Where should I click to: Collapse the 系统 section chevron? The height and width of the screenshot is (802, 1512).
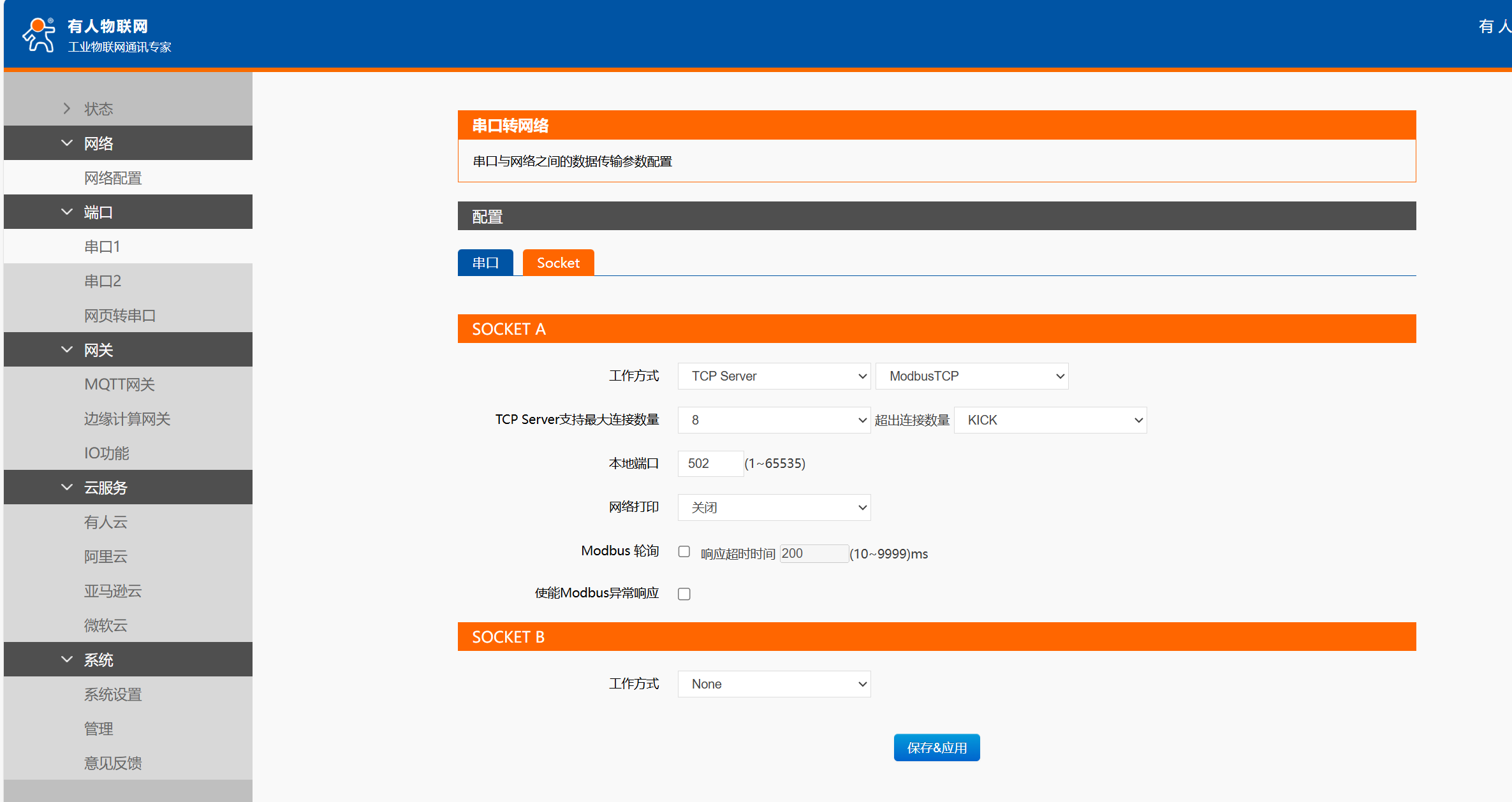pos(67,660)
